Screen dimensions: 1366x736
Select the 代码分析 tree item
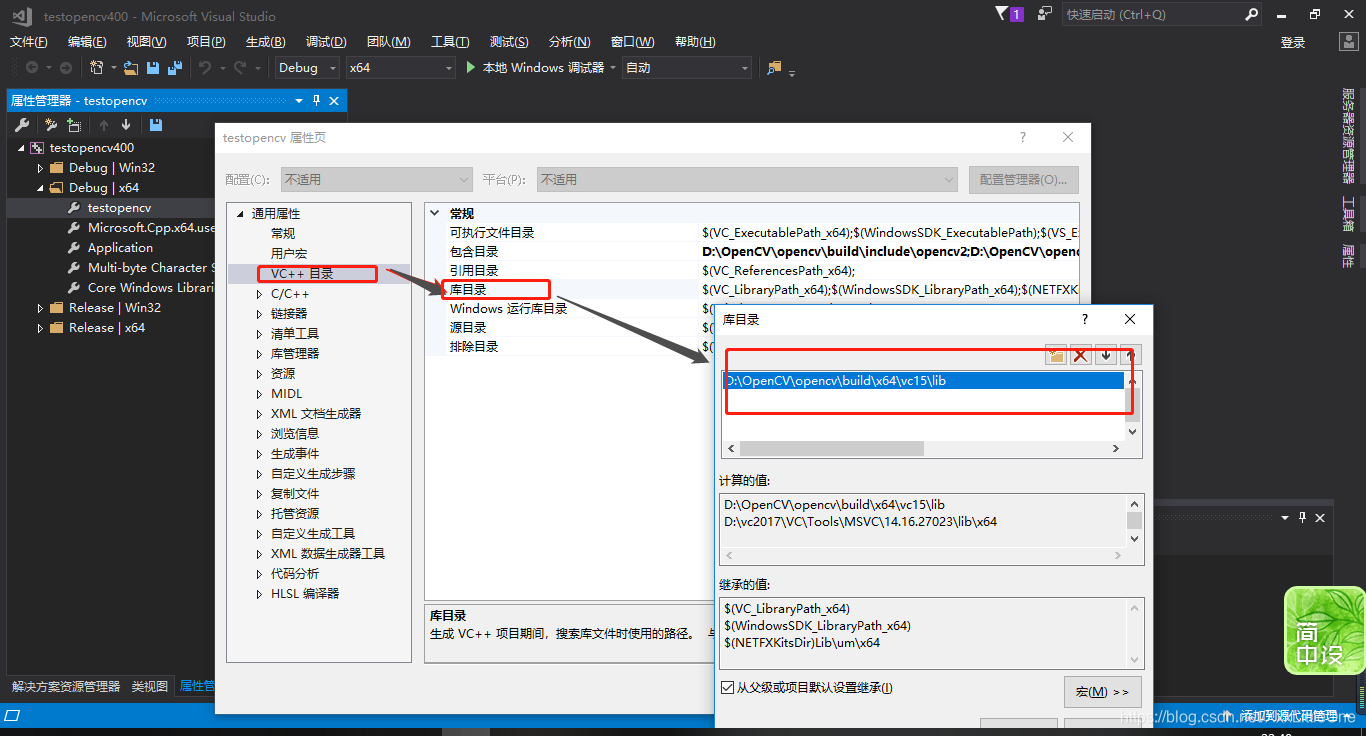(295, 574)
